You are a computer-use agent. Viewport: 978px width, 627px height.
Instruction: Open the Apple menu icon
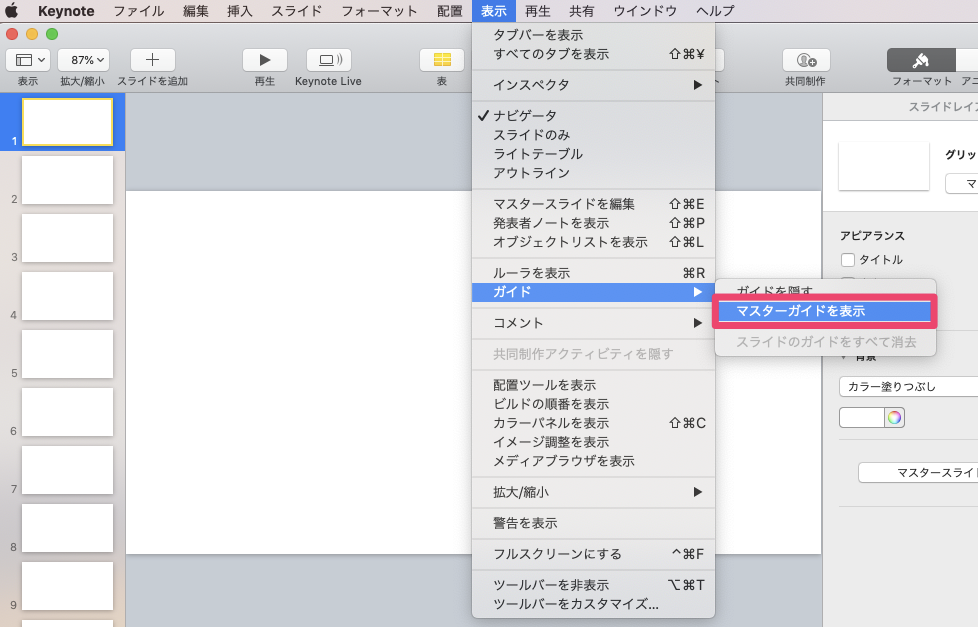[14, 11]
